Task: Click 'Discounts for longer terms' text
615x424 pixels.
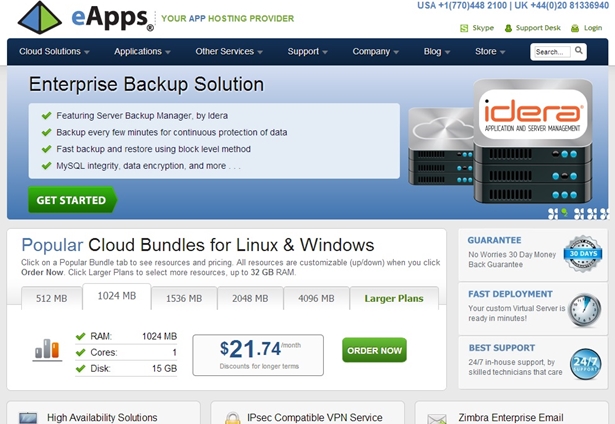Action: point(259,366)
